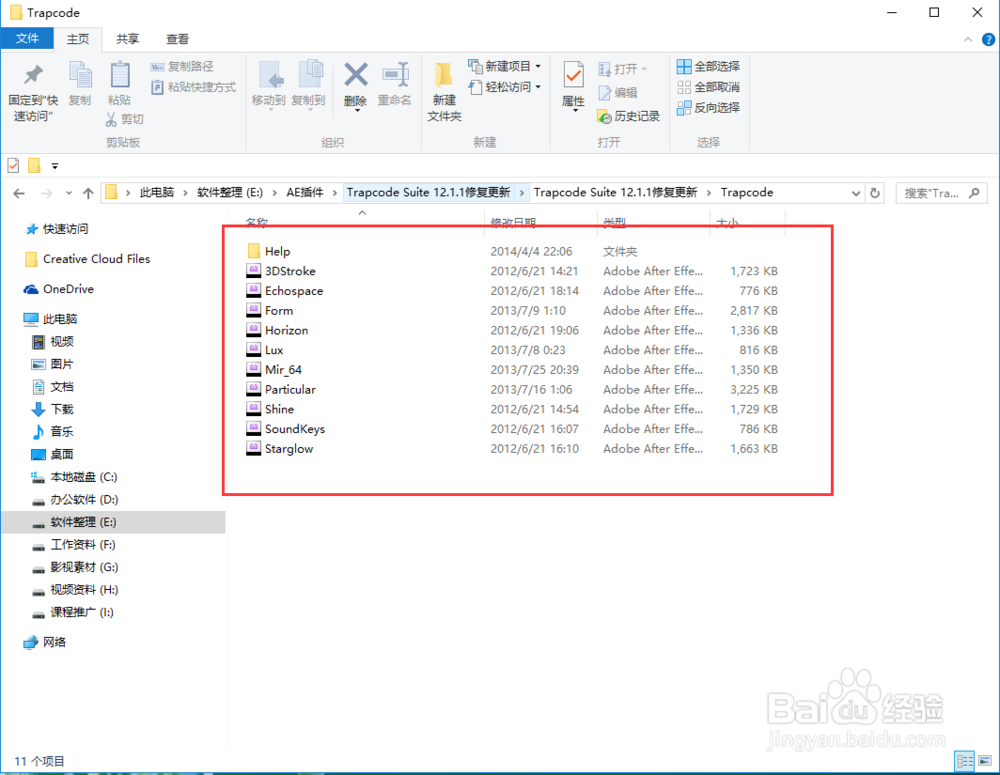This screenshot has width=1000, height=775.
Task: Select the Starglow plugin file
Action: [289, 449]
